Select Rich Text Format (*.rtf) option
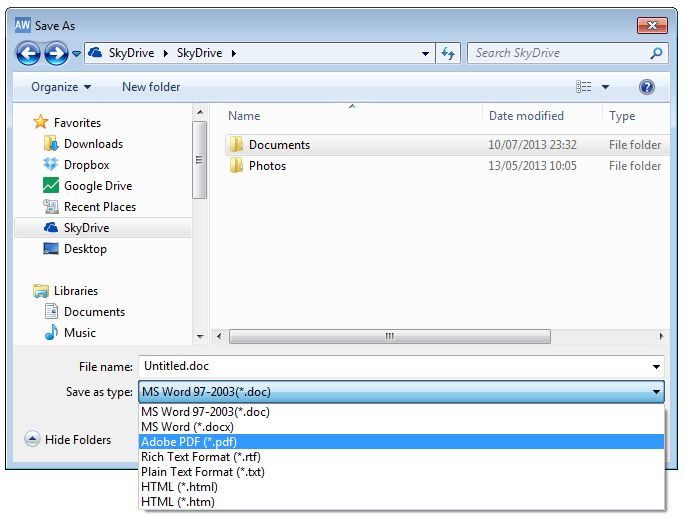685x518 pixels. pyautogui.click(x=201, y=457)
